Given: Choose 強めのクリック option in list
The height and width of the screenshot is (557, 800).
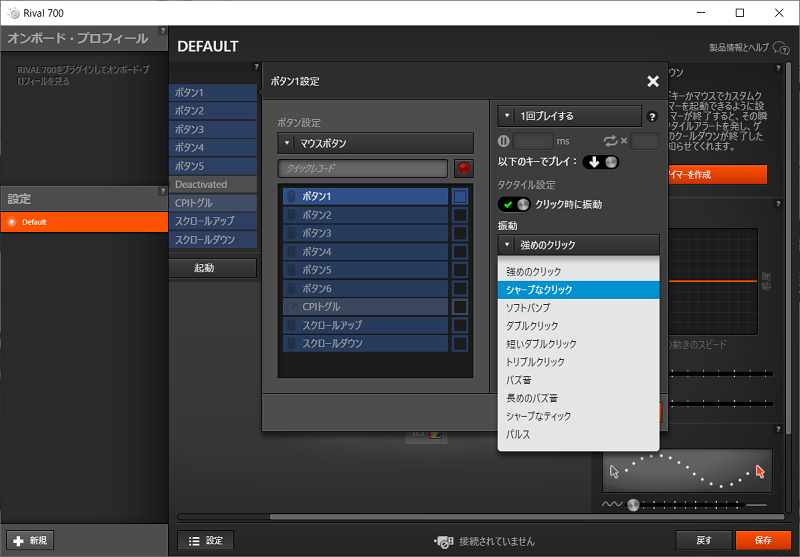Looking at the screenshot, I should pyautogui.click(x=579, y=271).
